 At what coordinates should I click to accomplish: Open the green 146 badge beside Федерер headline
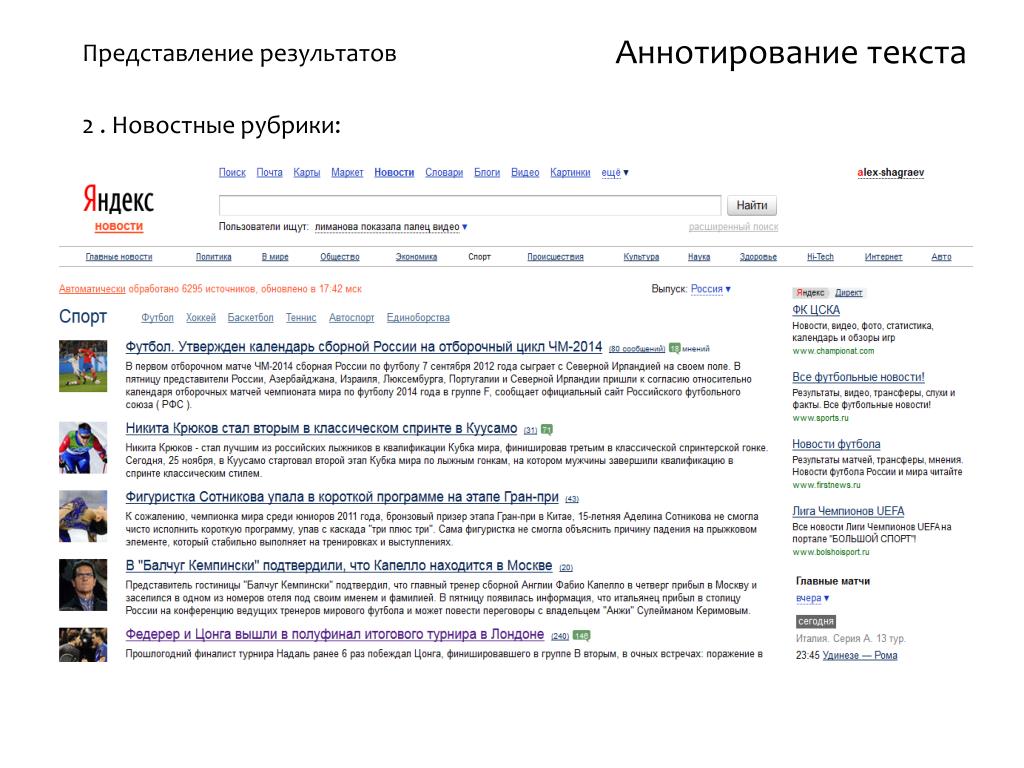581,635
